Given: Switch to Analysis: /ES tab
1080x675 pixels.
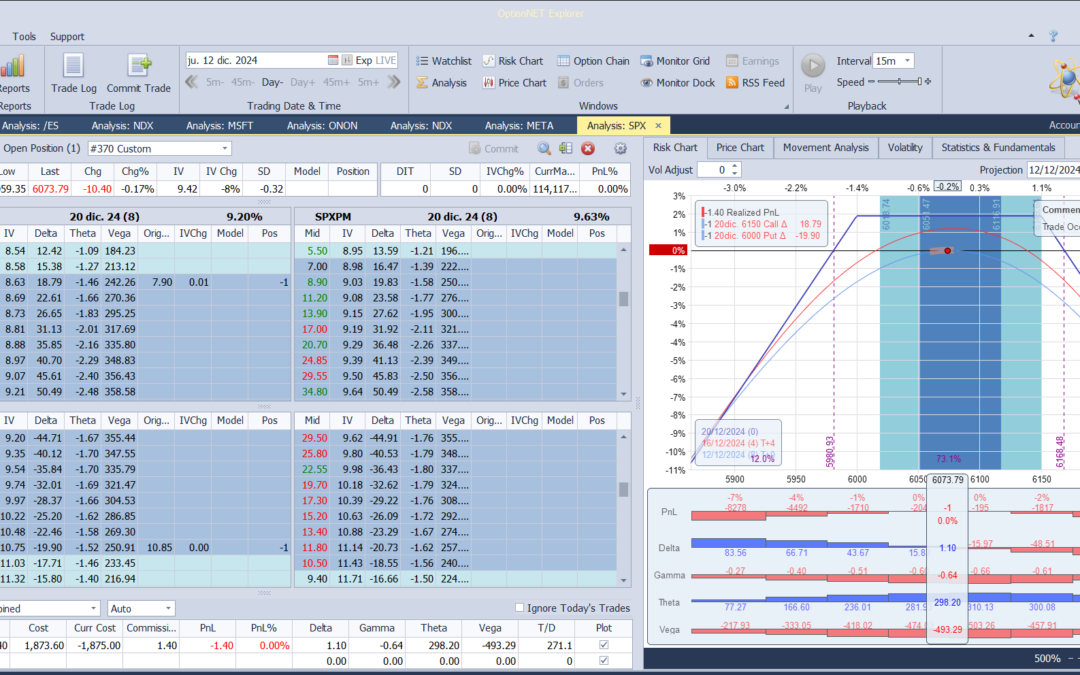Looking at the screenshot, I should (x=30, y=125).
